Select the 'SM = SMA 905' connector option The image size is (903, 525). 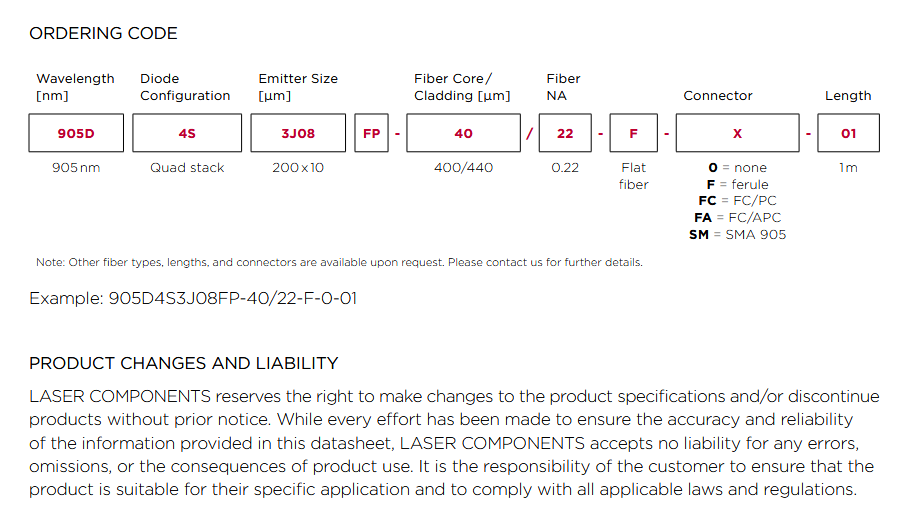point(737,235)
